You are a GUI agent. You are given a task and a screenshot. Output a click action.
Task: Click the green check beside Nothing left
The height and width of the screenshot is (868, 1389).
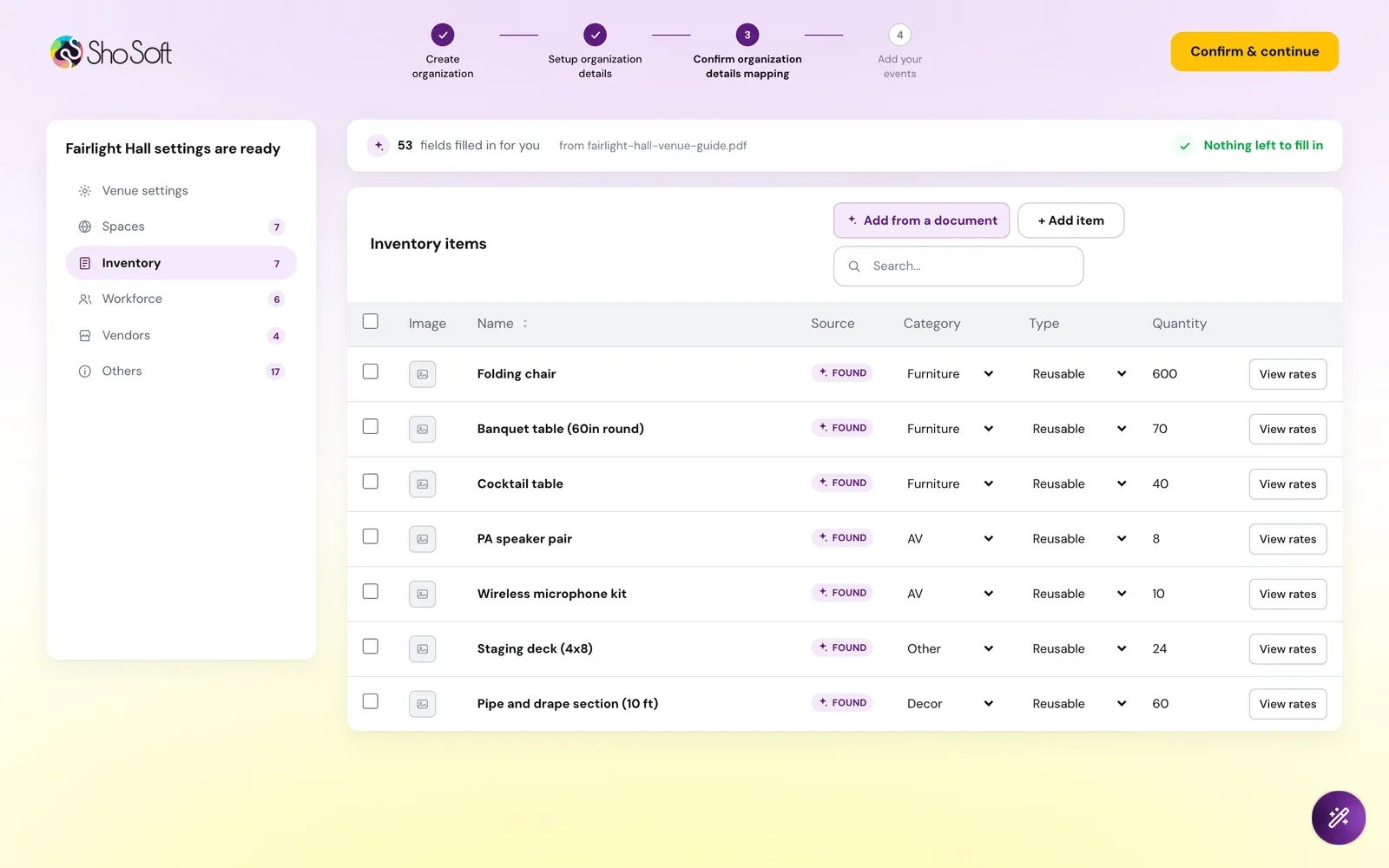(1184, 146)
